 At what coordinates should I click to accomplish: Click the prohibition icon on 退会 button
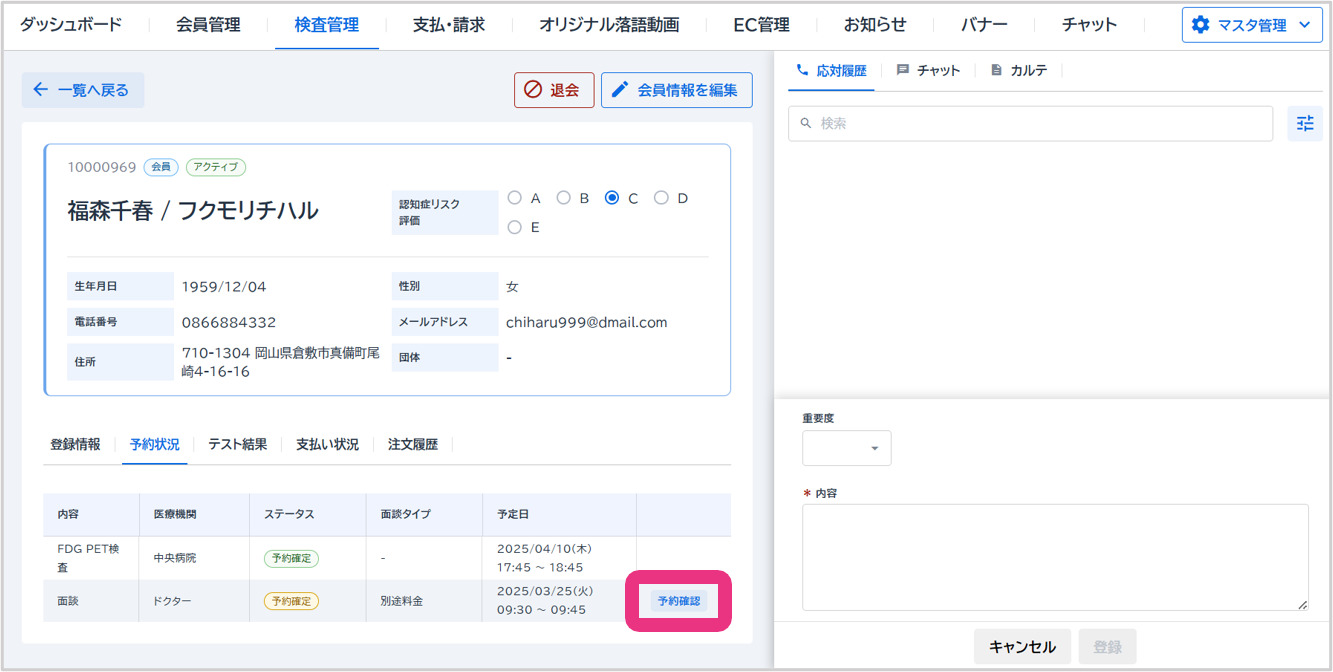(x=533, y=90)
